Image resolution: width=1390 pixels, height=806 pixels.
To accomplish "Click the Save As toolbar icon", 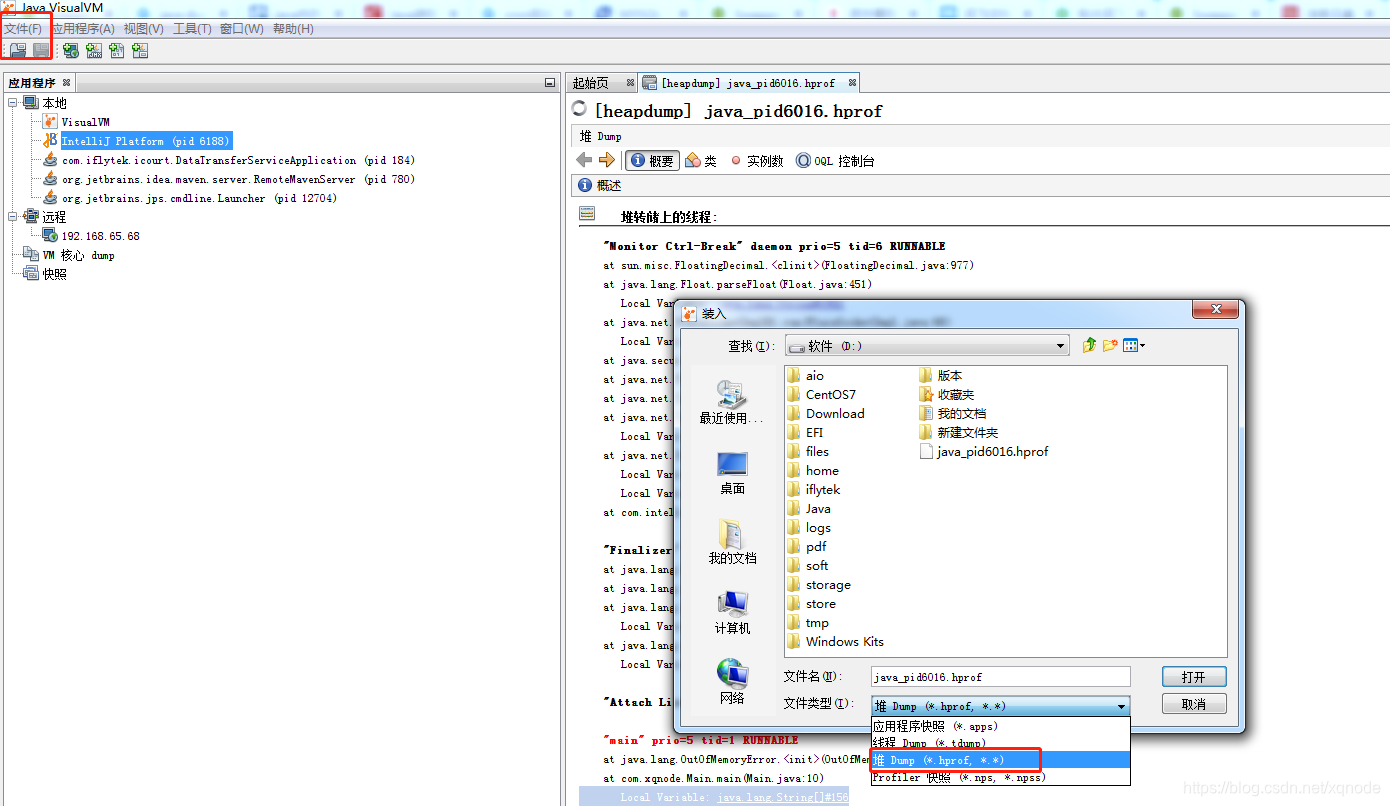I will 41,50.
